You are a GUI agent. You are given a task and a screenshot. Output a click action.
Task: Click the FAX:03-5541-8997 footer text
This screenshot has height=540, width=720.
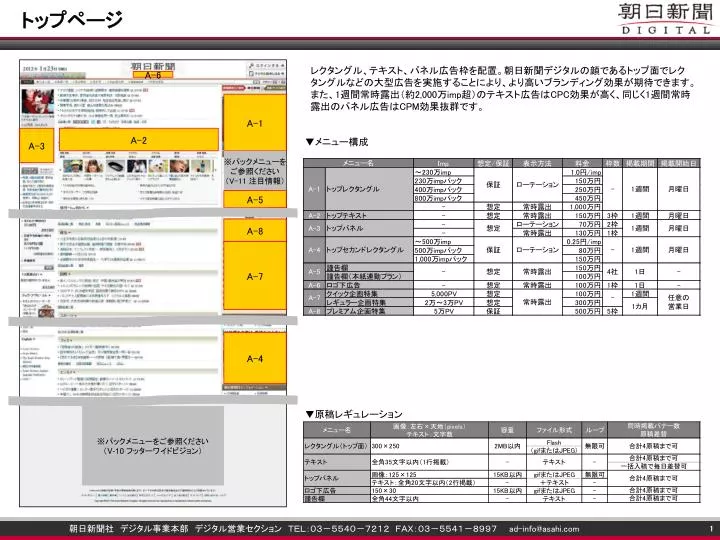coord(446,529)
